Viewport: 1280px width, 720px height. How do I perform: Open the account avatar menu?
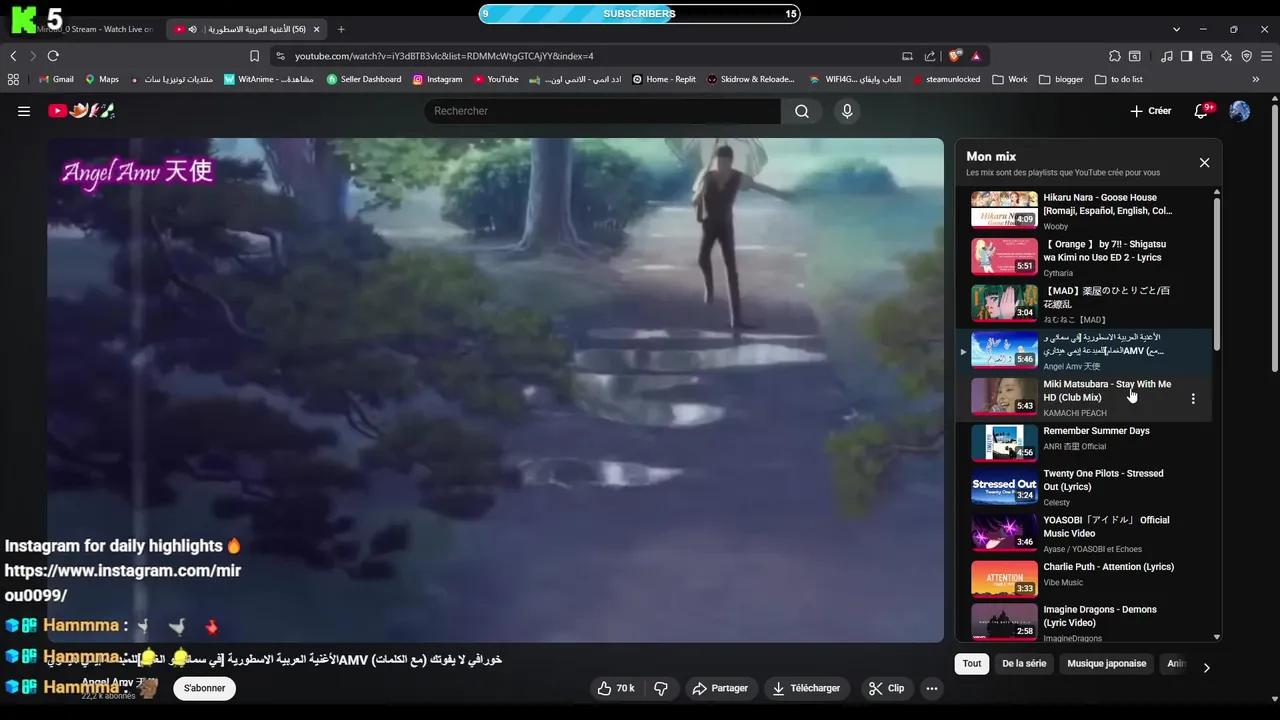[1239, 111]
